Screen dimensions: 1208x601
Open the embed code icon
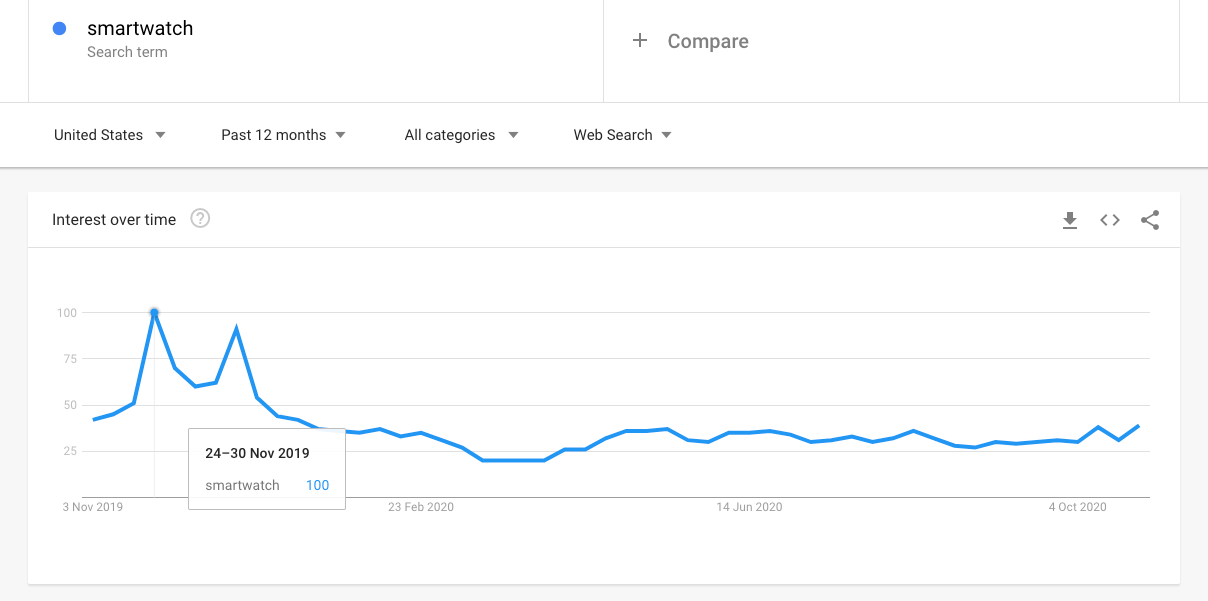(1110, 220)
